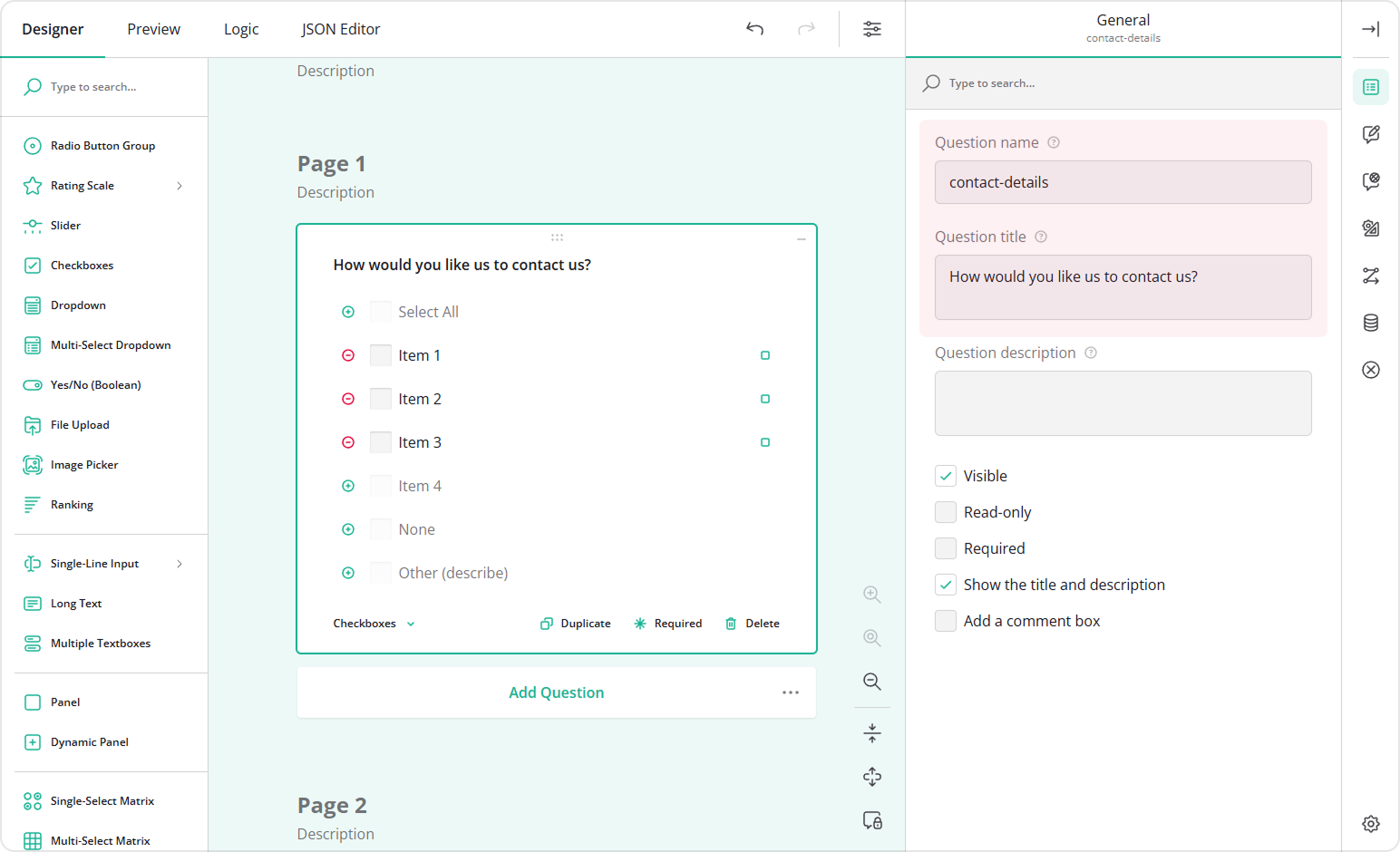Open the Checkboxes question type dropdown
1400x852 pixels.
pos(372,623)
